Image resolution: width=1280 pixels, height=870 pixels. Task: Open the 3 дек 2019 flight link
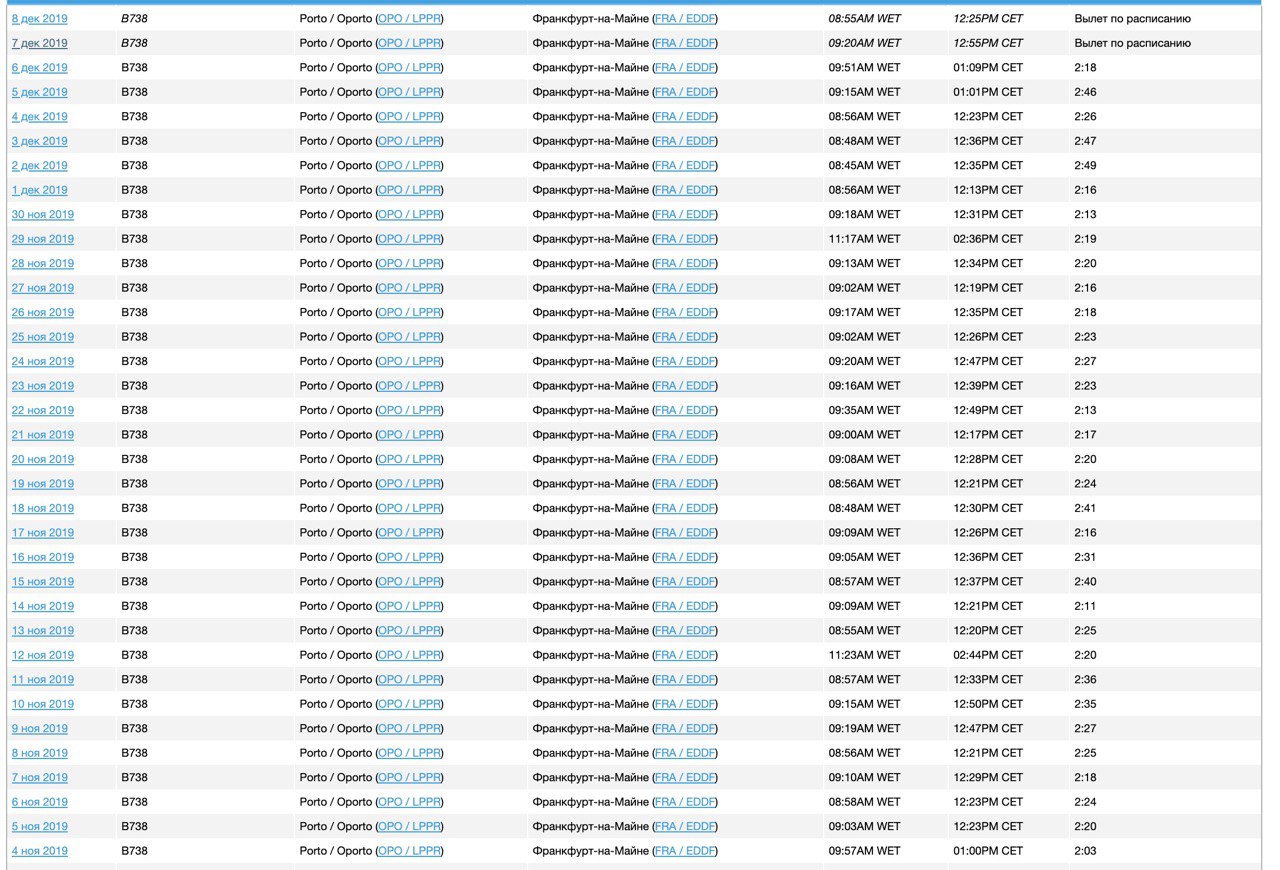point(40,141)
